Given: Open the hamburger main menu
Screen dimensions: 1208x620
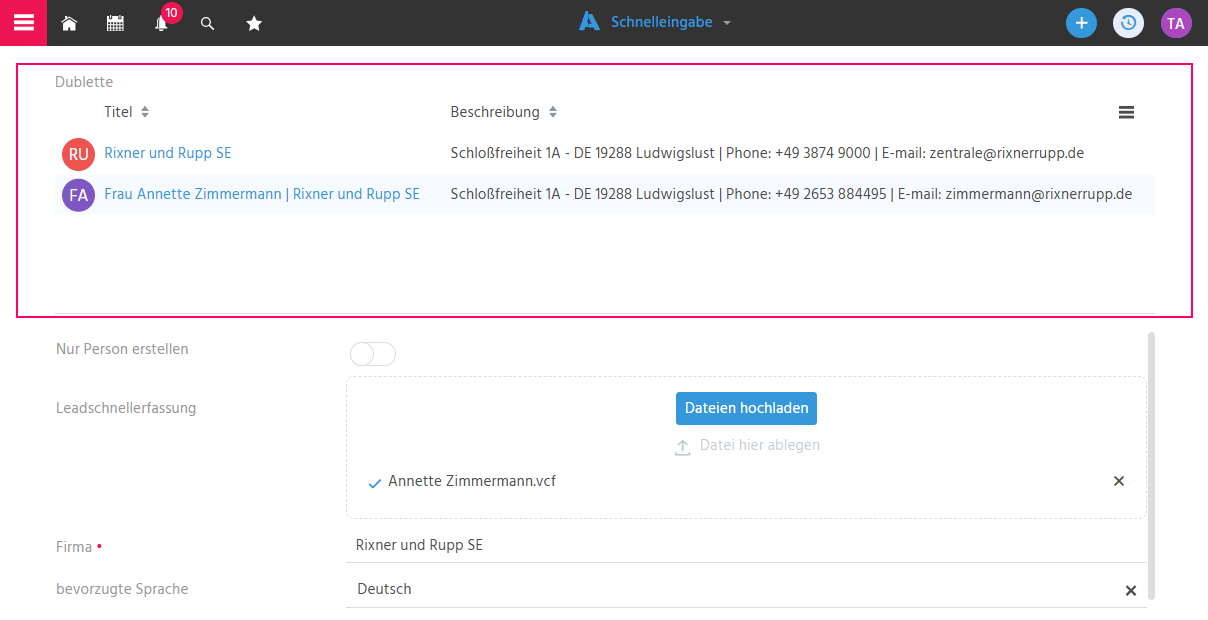Looking at the screenshot, I should [x=23, y=22].
